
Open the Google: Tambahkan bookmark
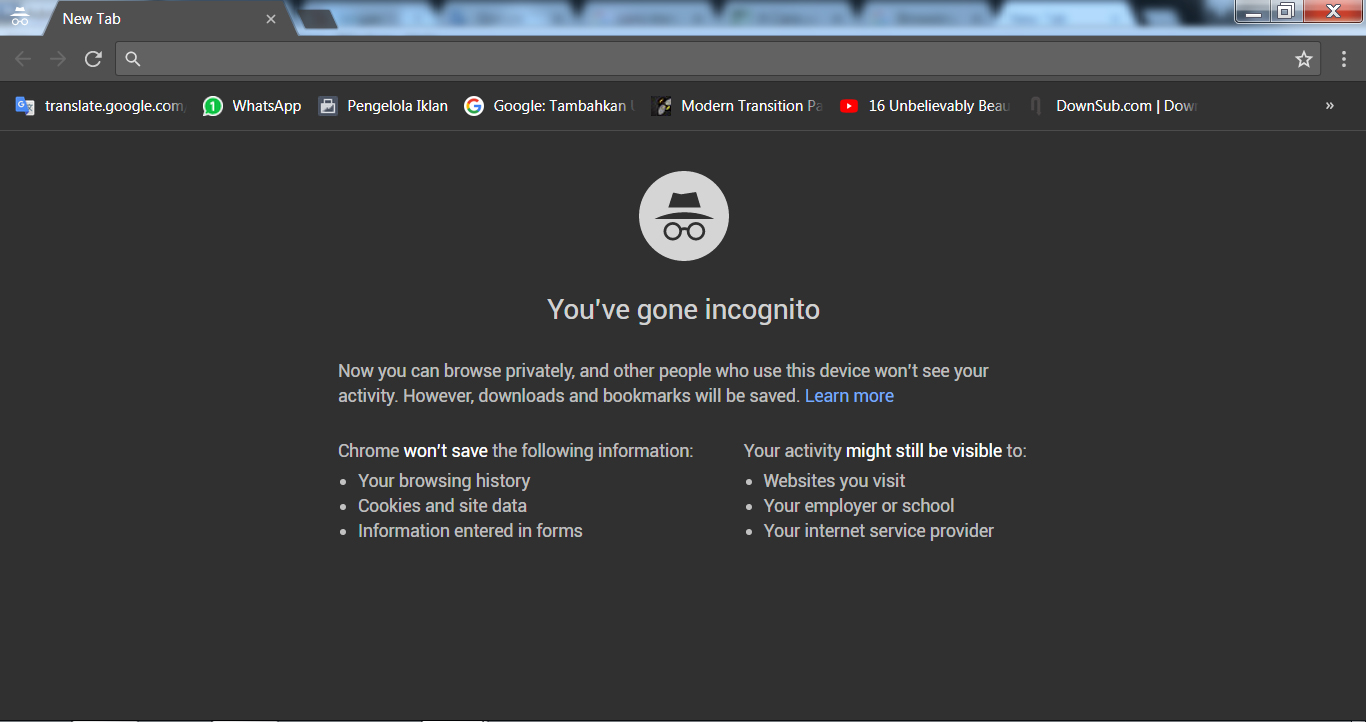[x=549, y=106]
